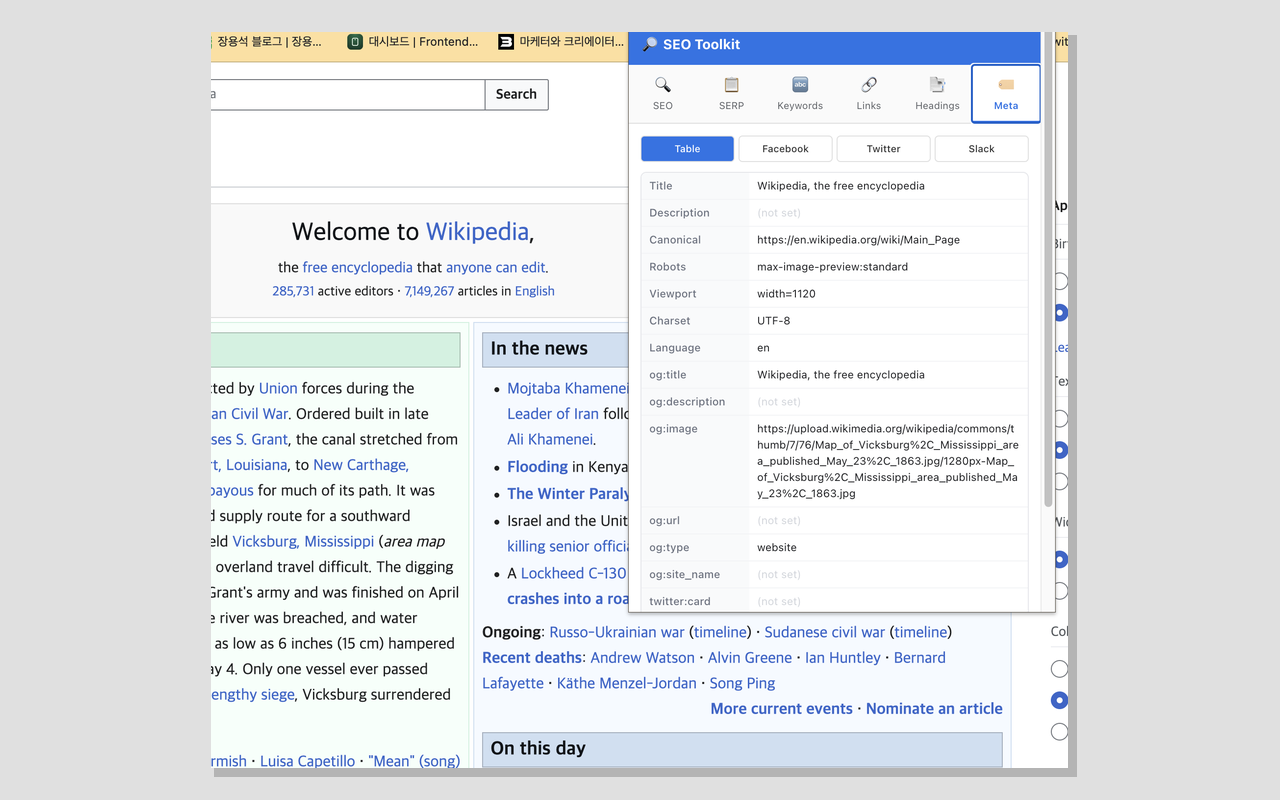The height and width of the screenshot is (800, 1280).
Task: Click the English language link
Action: [534, 291]
